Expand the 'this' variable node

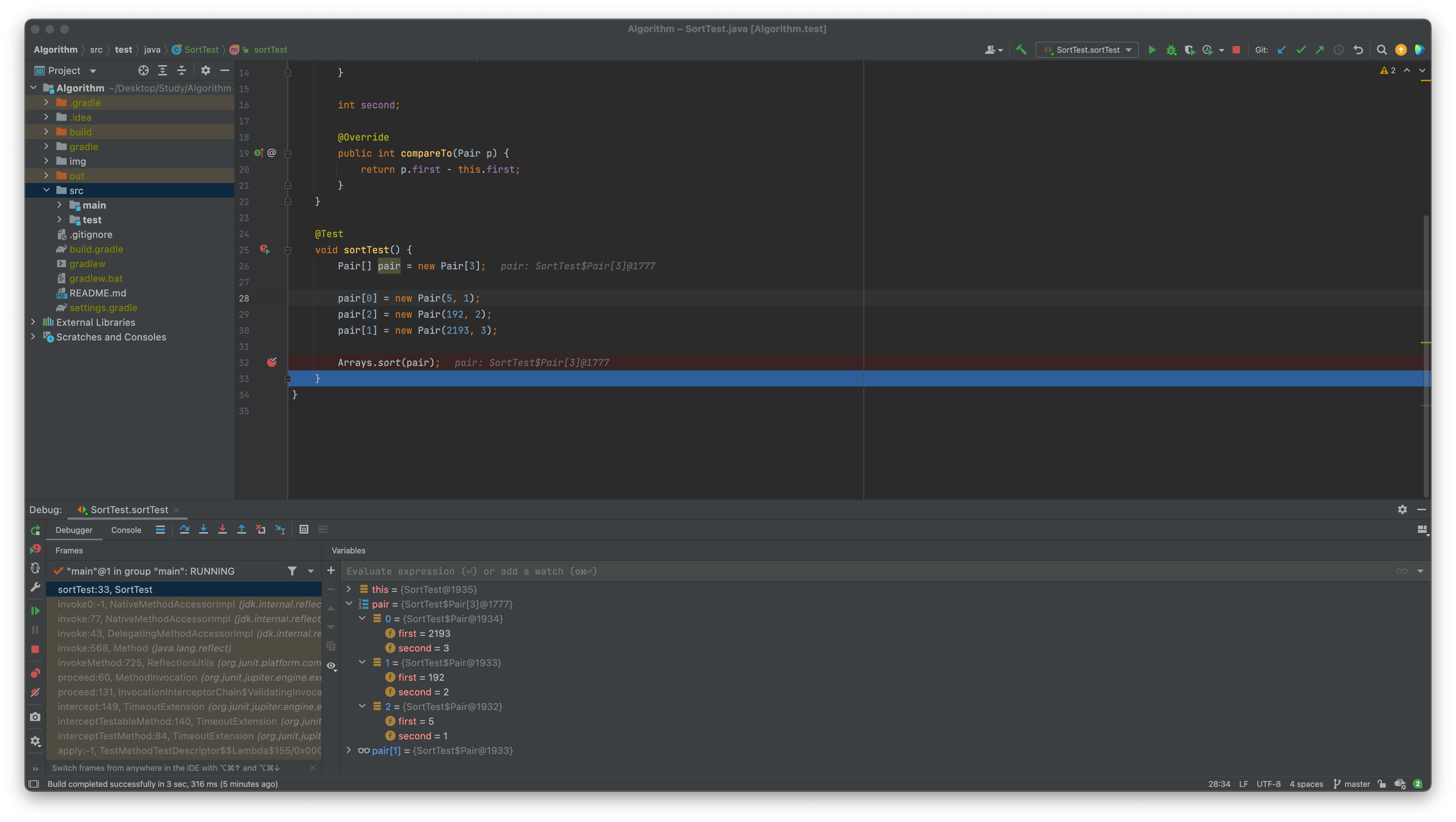point(349,589)
